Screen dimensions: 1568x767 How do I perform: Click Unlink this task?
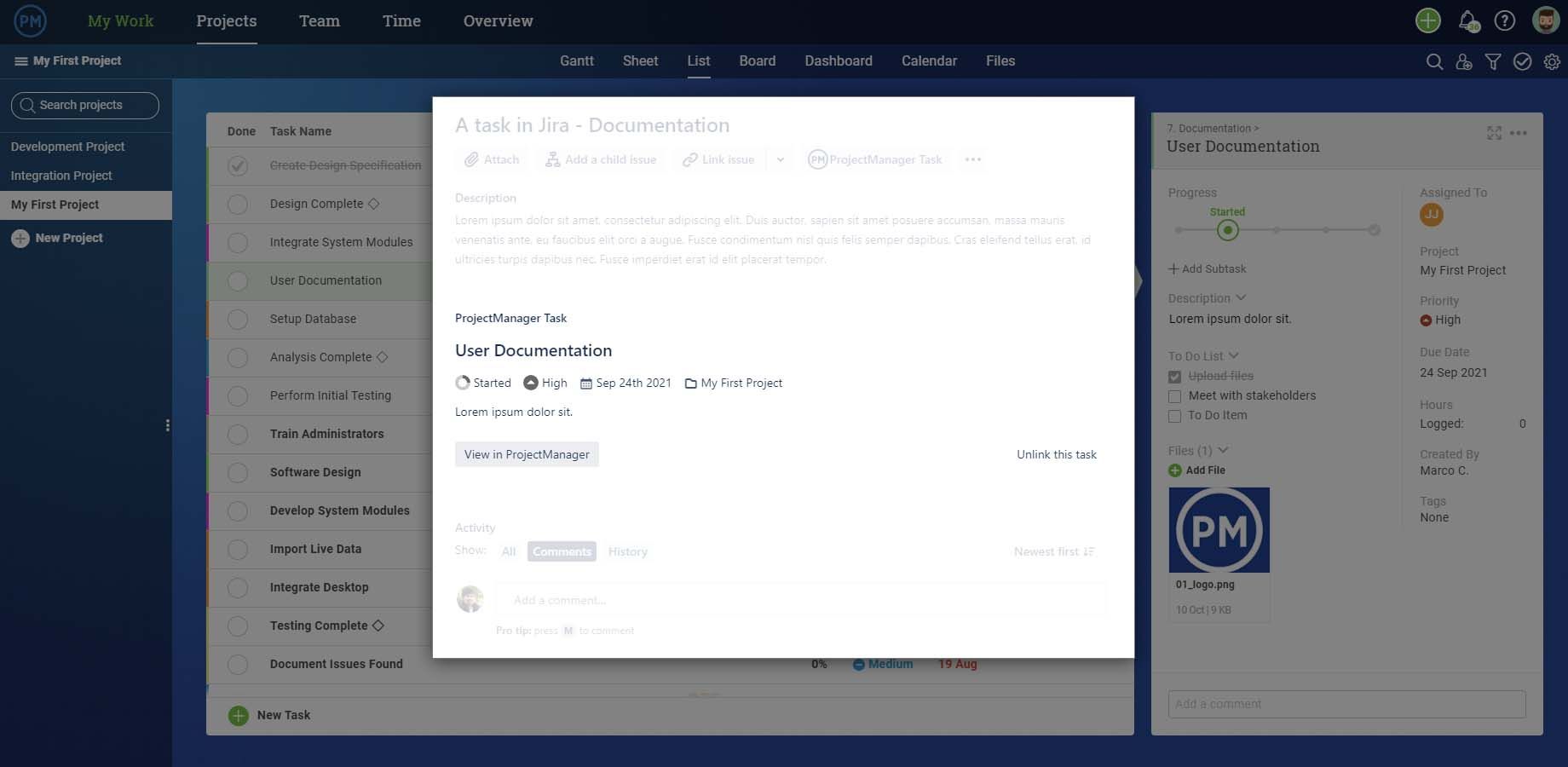pyautogui.click(x=1057, y=455)
